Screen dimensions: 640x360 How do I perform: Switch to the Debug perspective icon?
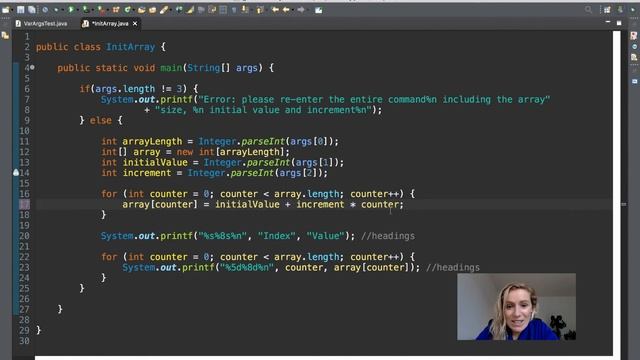(633, 10)
